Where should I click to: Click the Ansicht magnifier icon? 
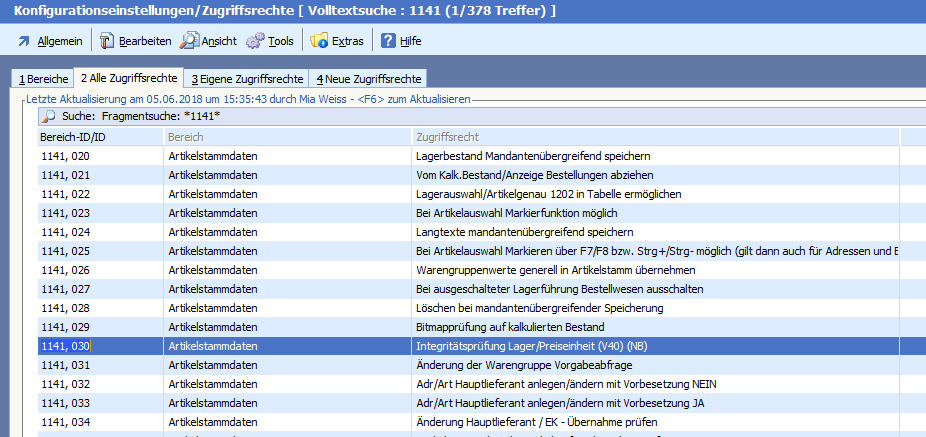click(189, 41)
